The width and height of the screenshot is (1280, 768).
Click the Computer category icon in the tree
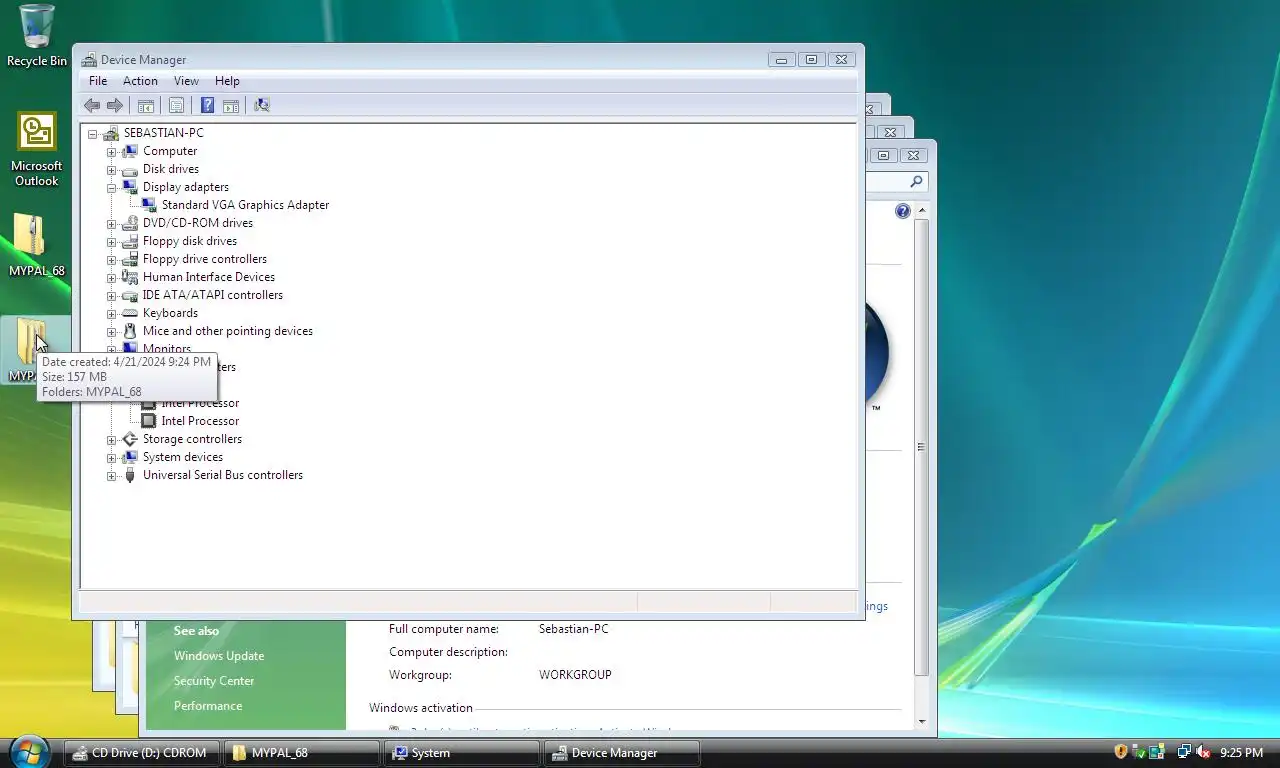click(130, 151)
